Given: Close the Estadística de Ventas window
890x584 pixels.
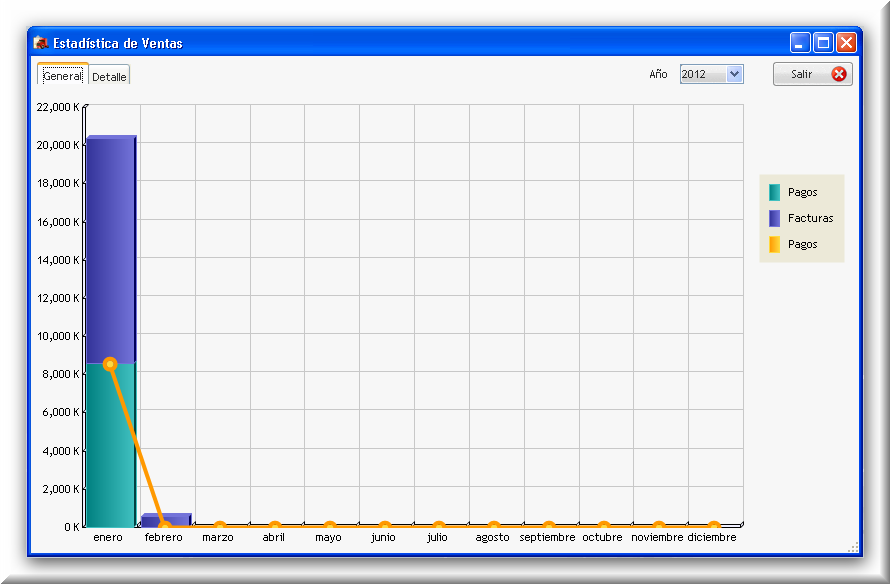Looking at the screenshot, I should (846, 43).
